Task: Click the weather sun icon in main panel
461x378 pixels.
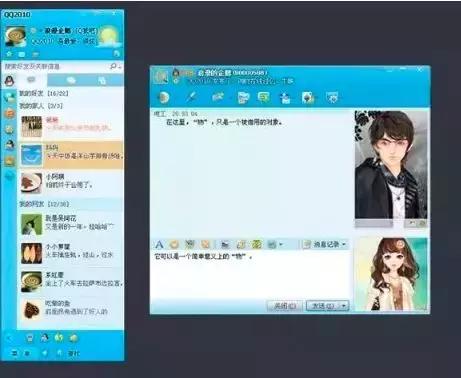Action: point(109,36)
